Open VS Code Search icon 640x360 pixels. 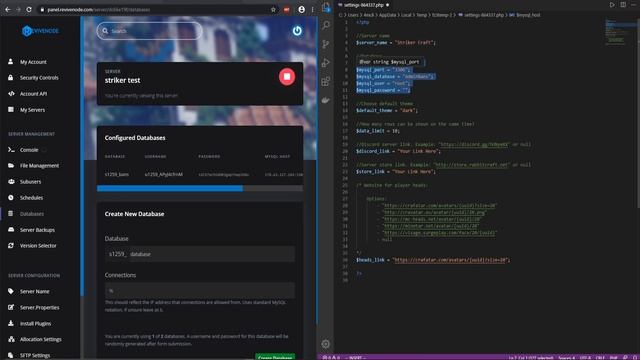coord(326,25)
